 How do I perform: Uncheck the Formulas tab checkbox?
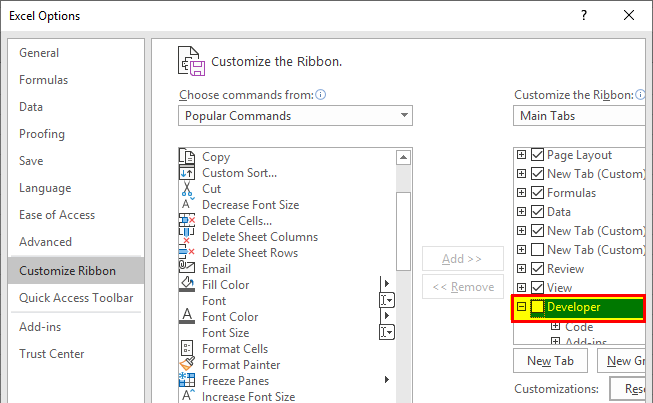537,193
